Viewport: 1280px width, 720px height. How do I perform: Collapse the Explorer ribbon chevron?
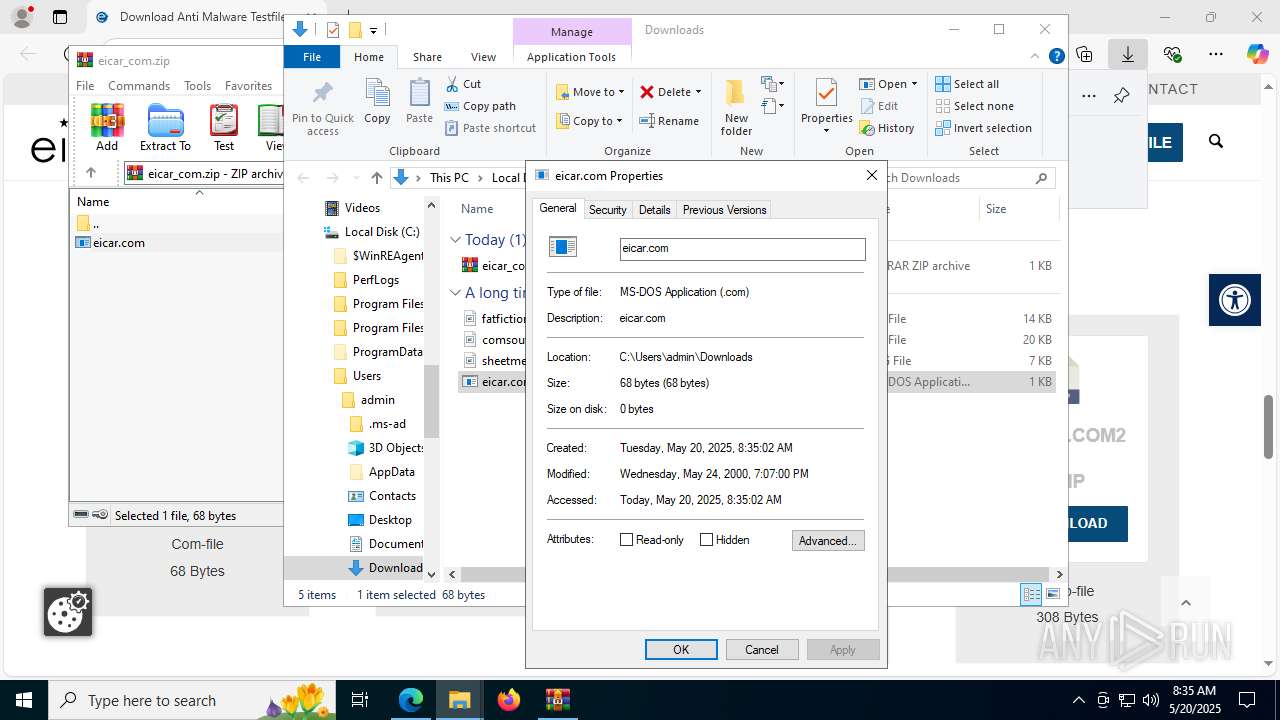[1036, 57]
